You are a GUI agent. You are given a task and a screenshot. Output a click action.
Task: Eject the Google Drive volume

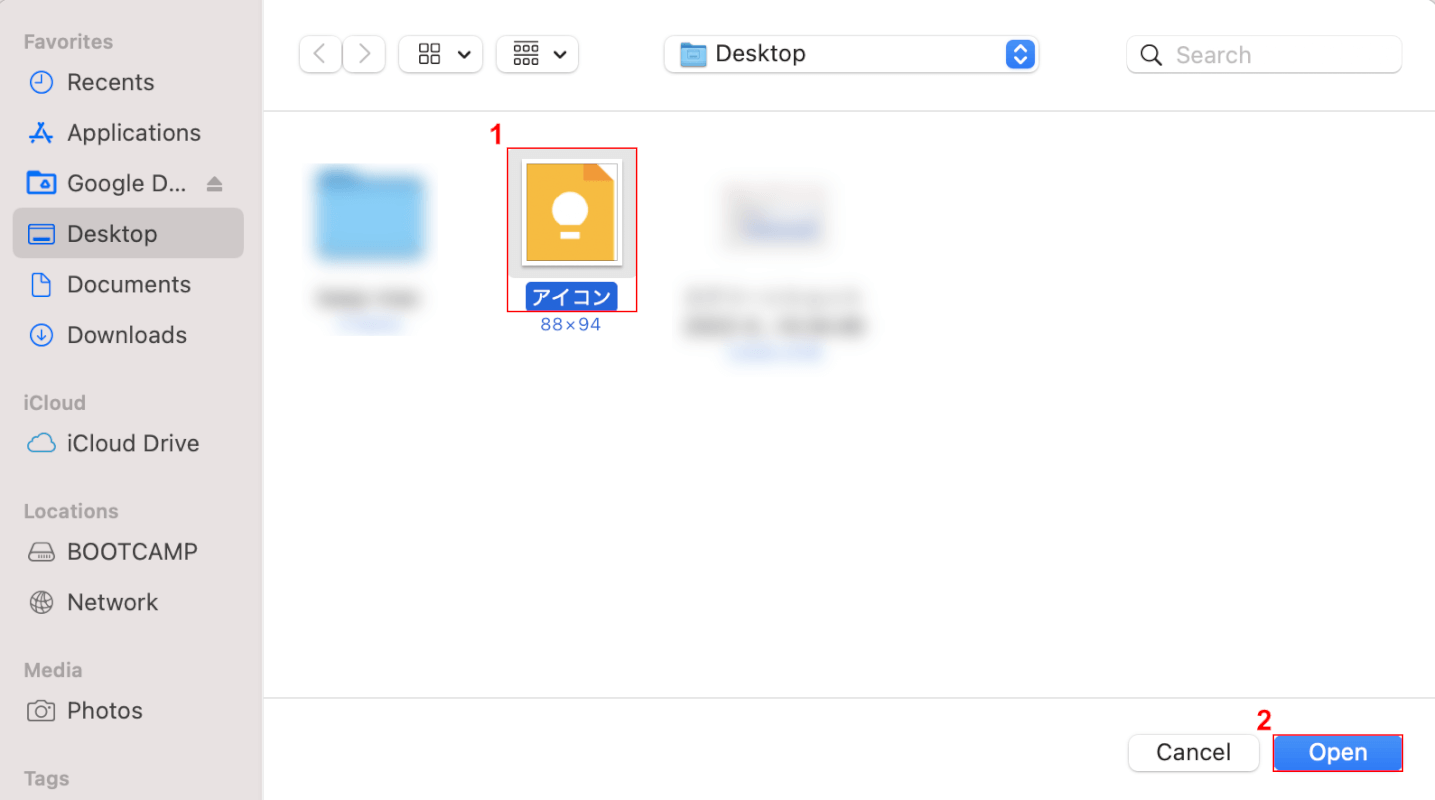(214, 184)
